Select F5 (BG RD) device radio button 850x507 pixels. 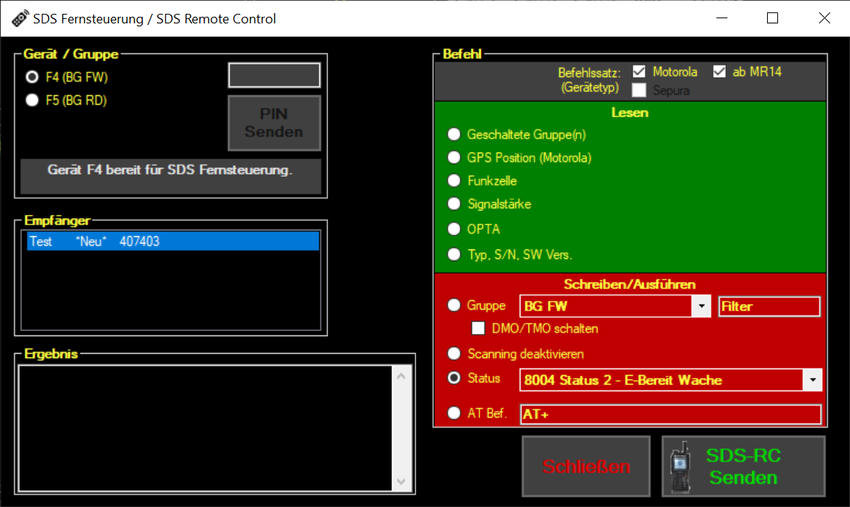(33, 100)
